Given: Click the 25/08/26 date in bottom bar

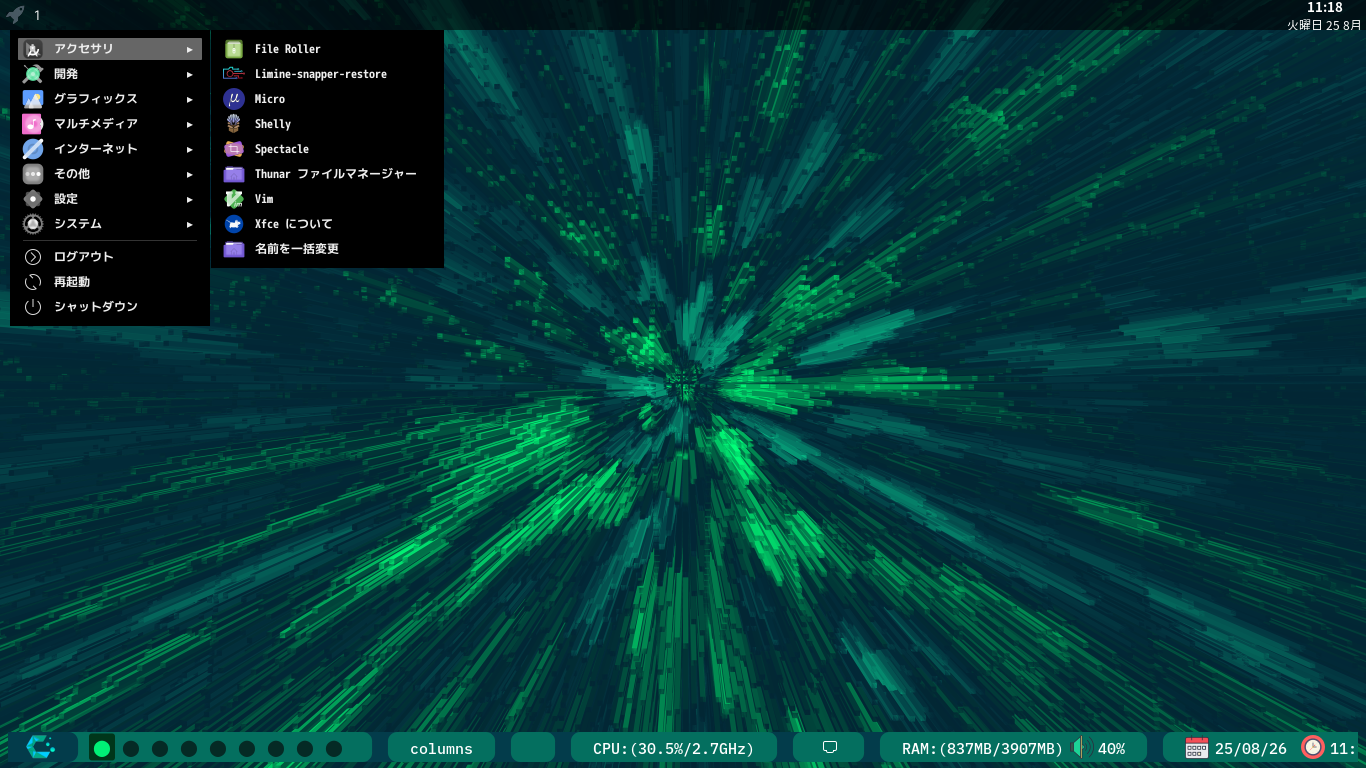Looking at the screenshot, I should tap(1250, 748).
